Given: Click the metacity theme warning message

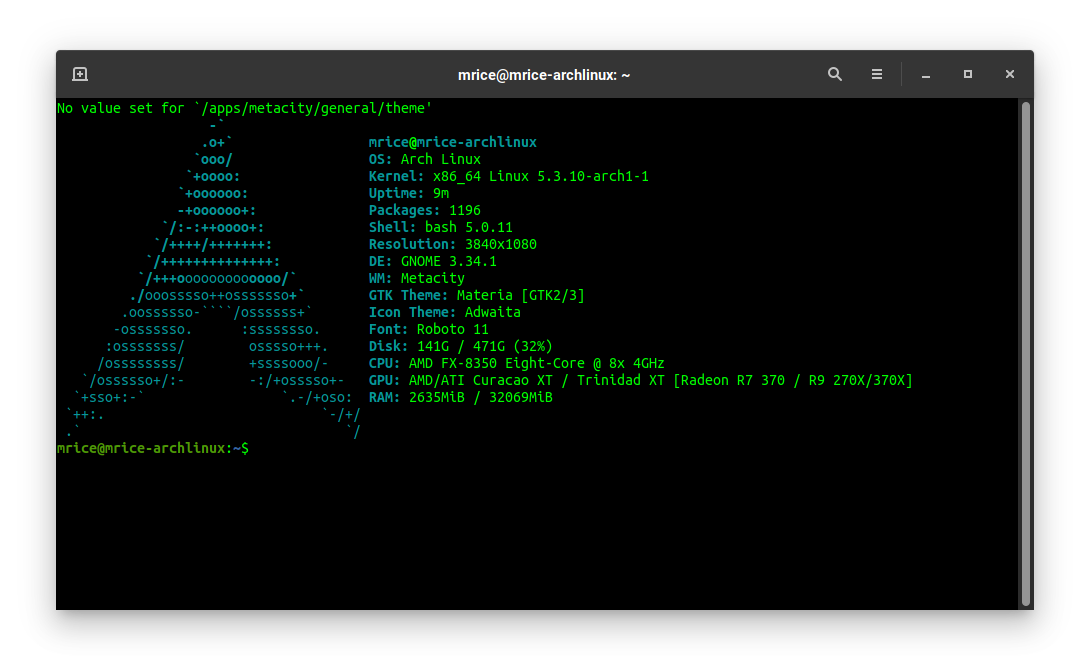Looking at the screenshot, I should point(246,108).
